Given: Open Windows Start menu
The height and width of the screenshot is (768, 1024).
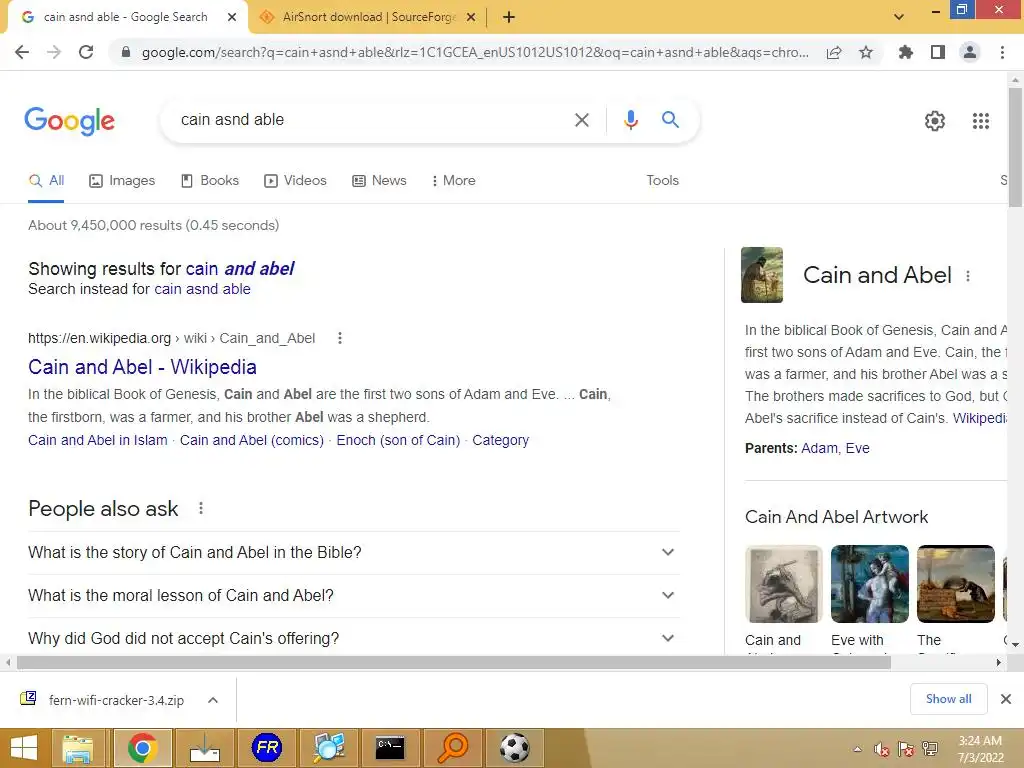Looking at the screenshot, I should pyautogui.click(x=24, y=748).
